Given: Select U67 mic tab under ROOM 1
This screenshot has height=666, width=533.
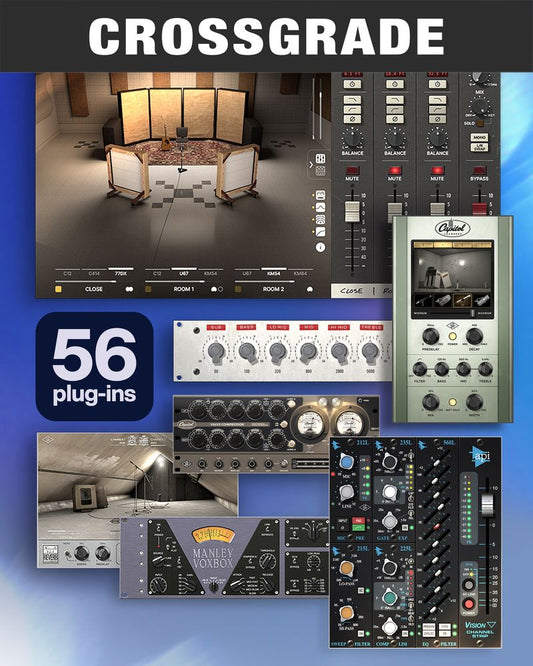Looking at the screenshot, I should pyautogui.click(x=184, y=274).
